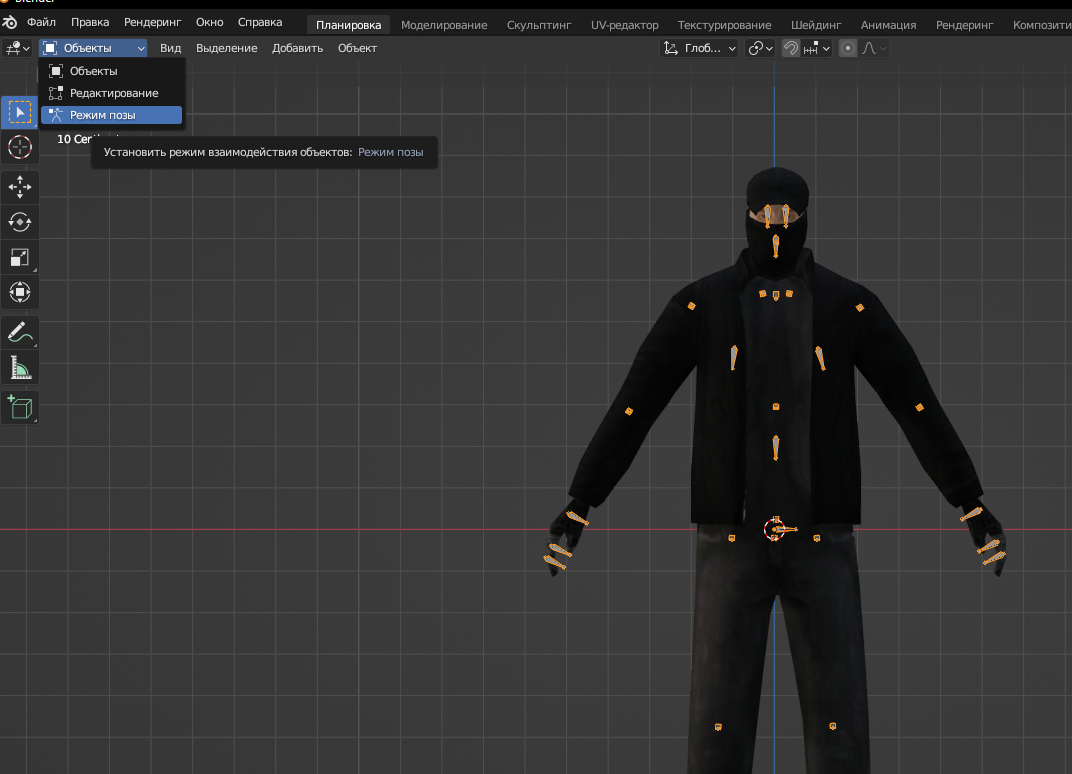Choose the Move tool in toolbar
Image resolution: width=1072 pixels, height=774 pixels.
pos(19,187)
